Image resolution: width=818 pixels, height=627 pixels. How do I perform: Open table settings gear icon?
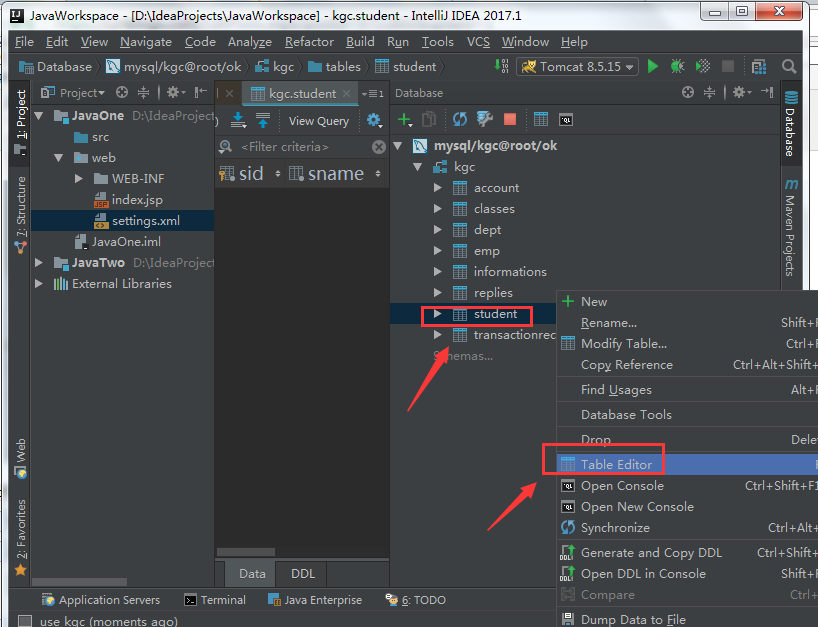click(x=374, y=120)
